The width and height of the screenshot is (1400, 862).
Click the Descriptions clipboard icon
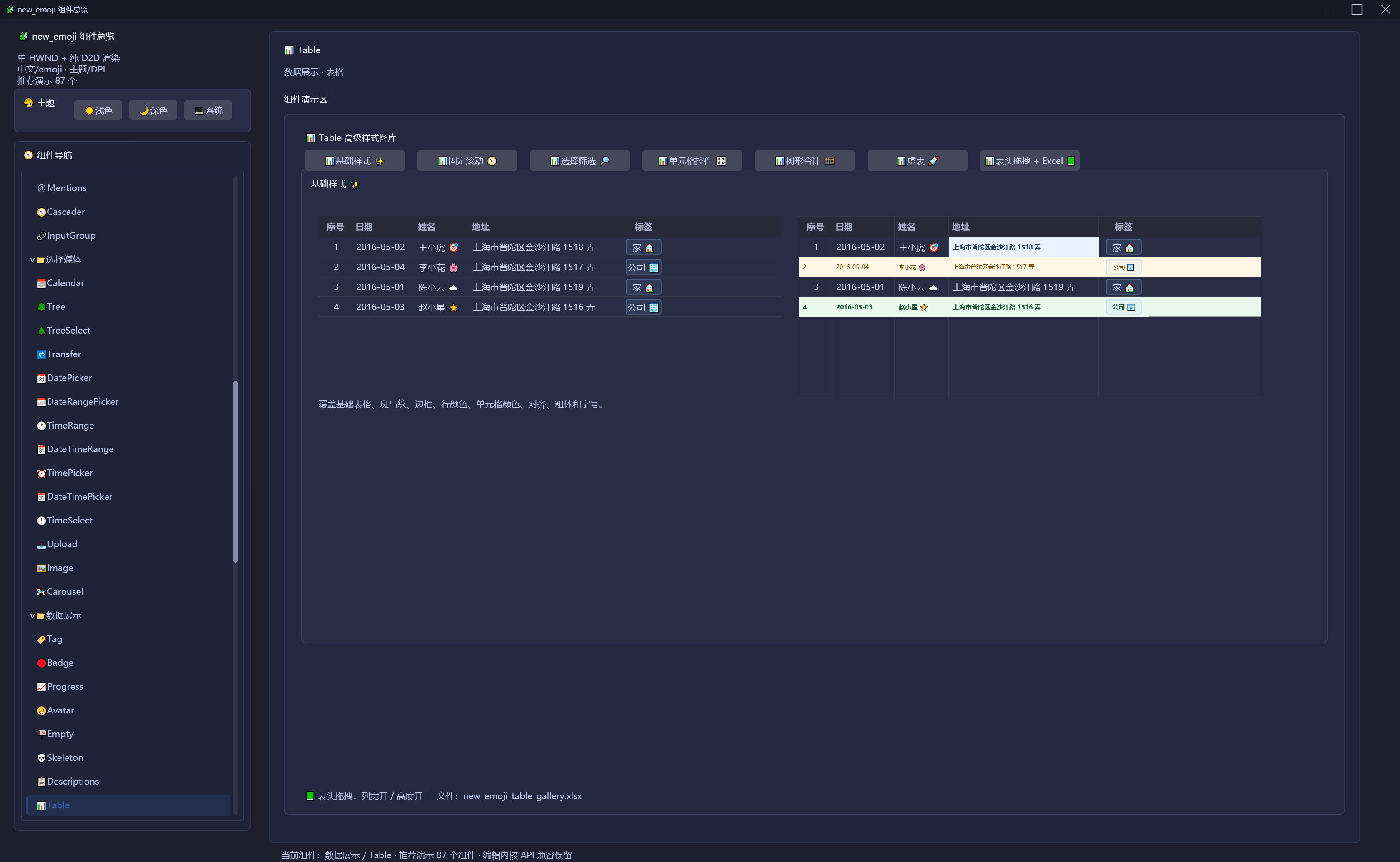point(41,782)
